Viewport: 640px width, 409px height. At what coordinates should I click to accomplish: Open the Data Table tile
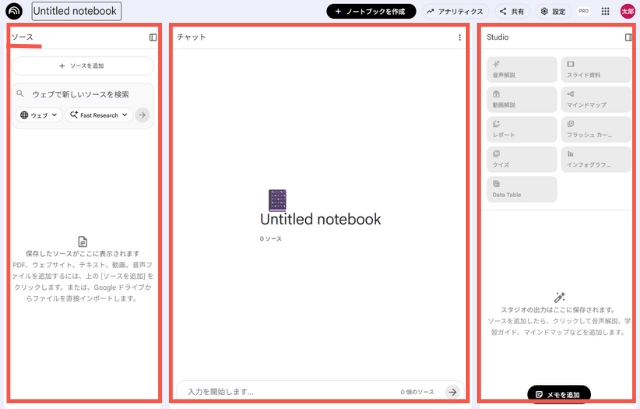click(520, 189)
